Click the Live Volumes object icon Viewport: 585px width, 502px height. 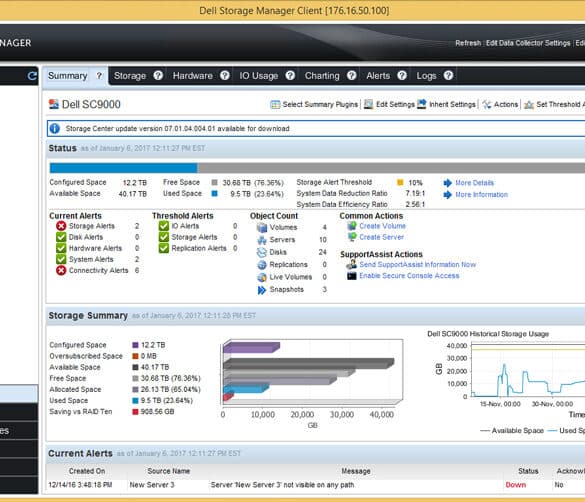262,277
